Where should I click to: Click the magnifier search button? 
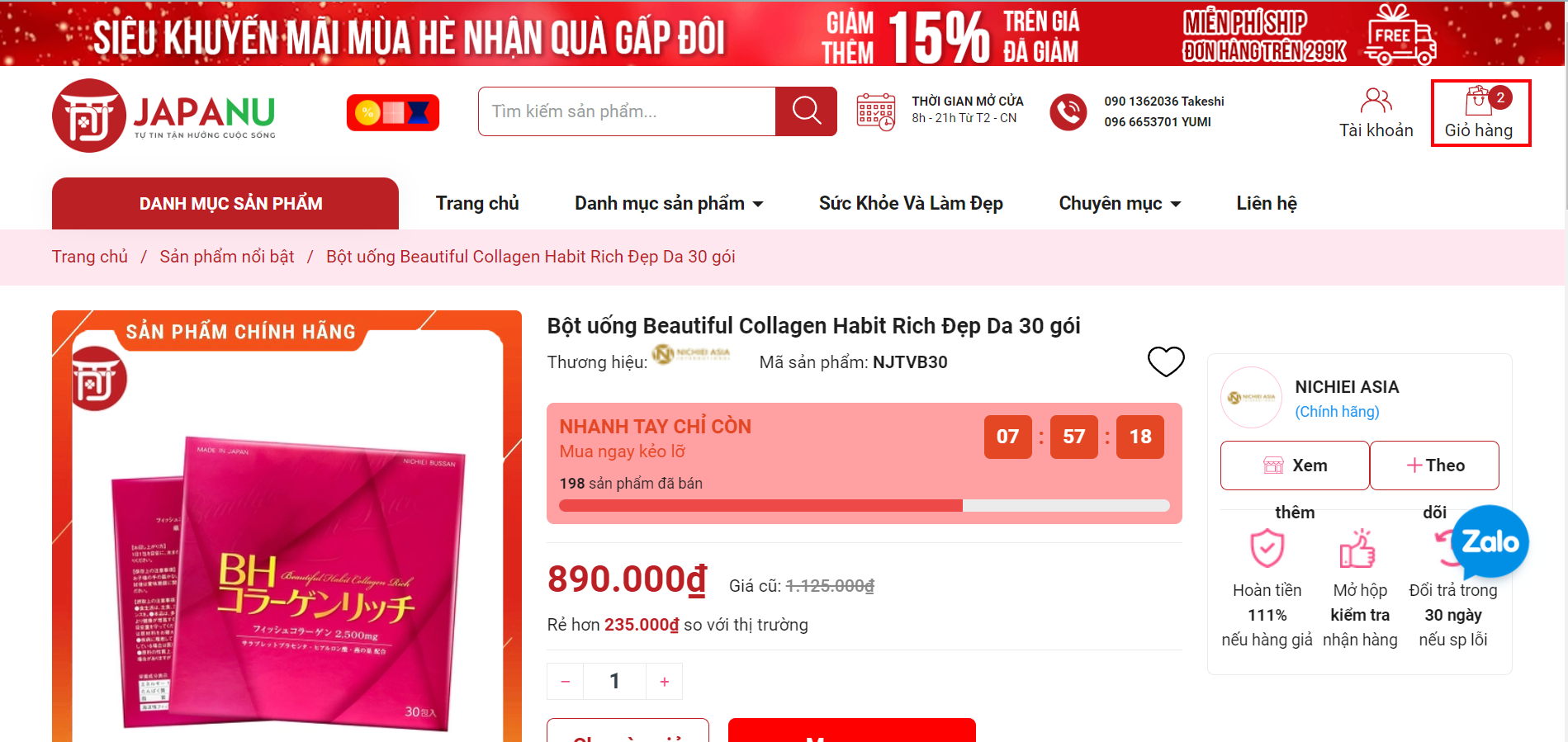[x=806, y=111]
